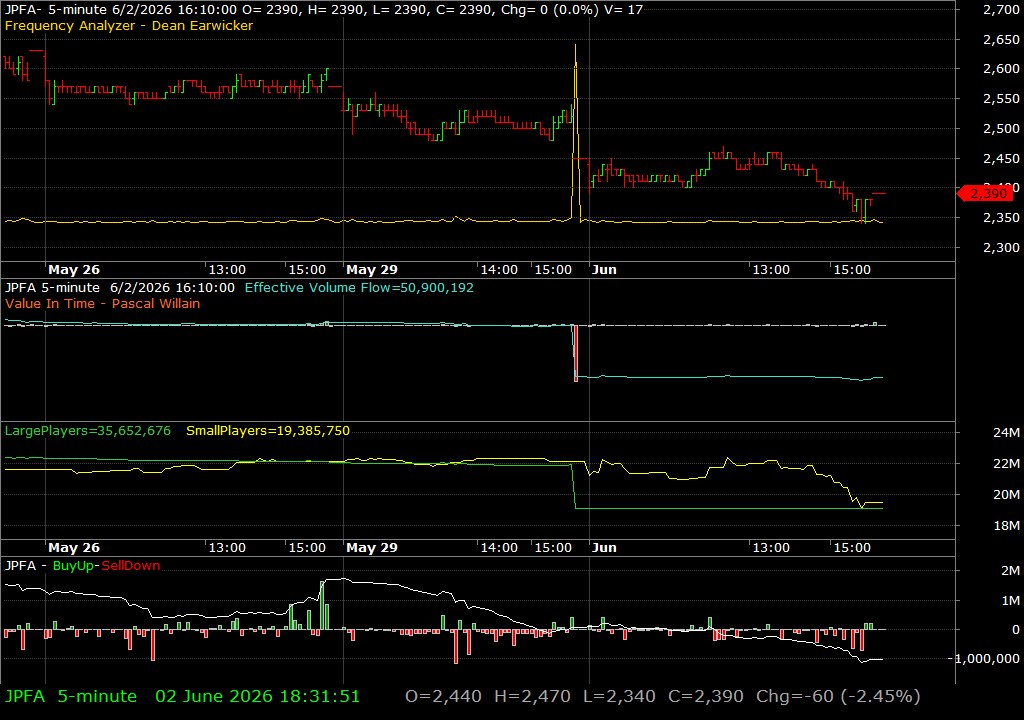Viewport: 1024px width, 720px height.
Task: Select the green 'BuyUp' legend text
Action: [73, 565]
